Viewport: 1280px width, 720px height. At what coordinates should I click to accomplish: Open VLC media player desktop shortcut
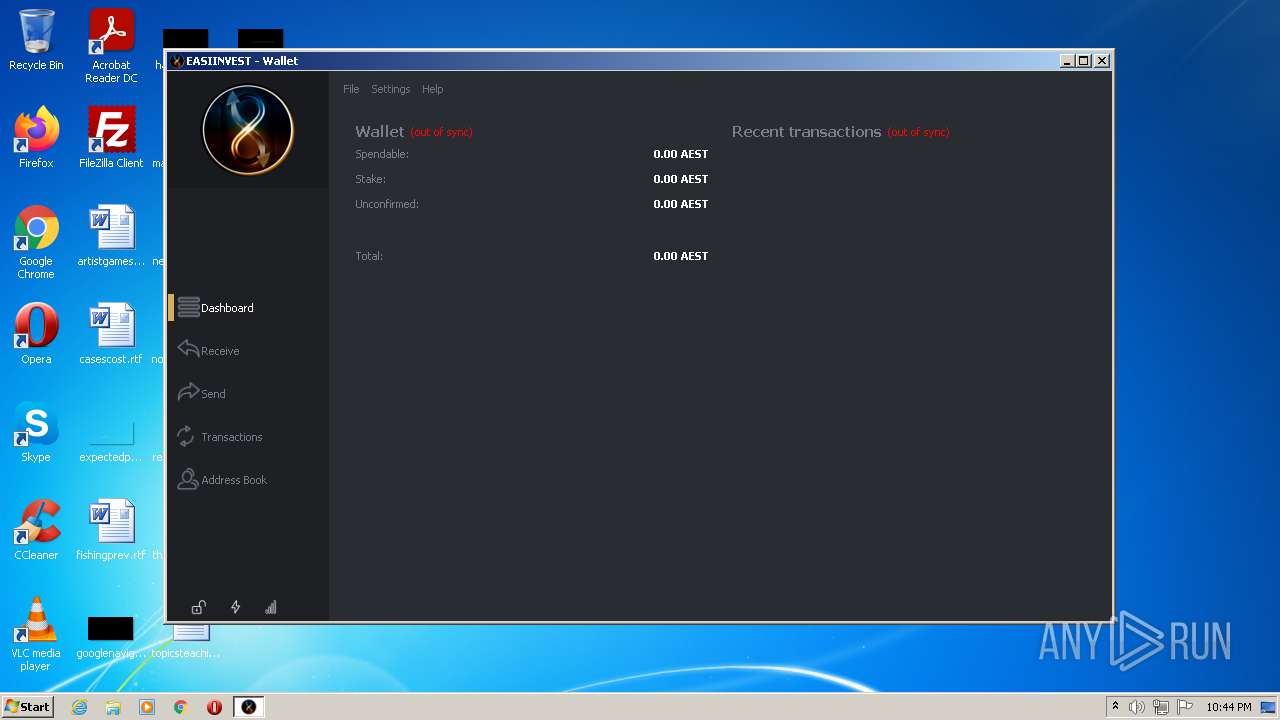point(36,634)
